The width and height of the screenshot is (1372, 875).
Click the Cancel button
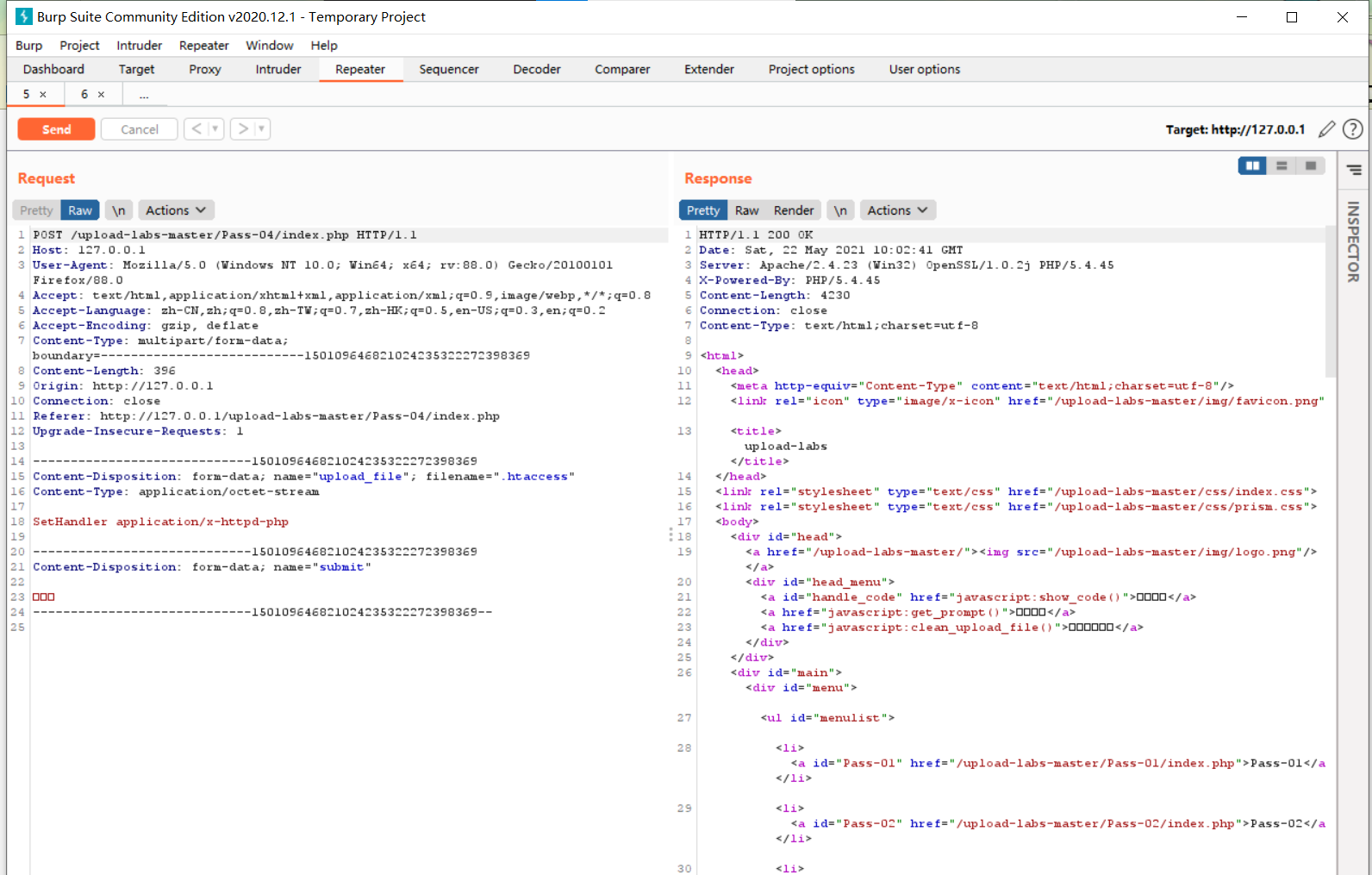140,129
